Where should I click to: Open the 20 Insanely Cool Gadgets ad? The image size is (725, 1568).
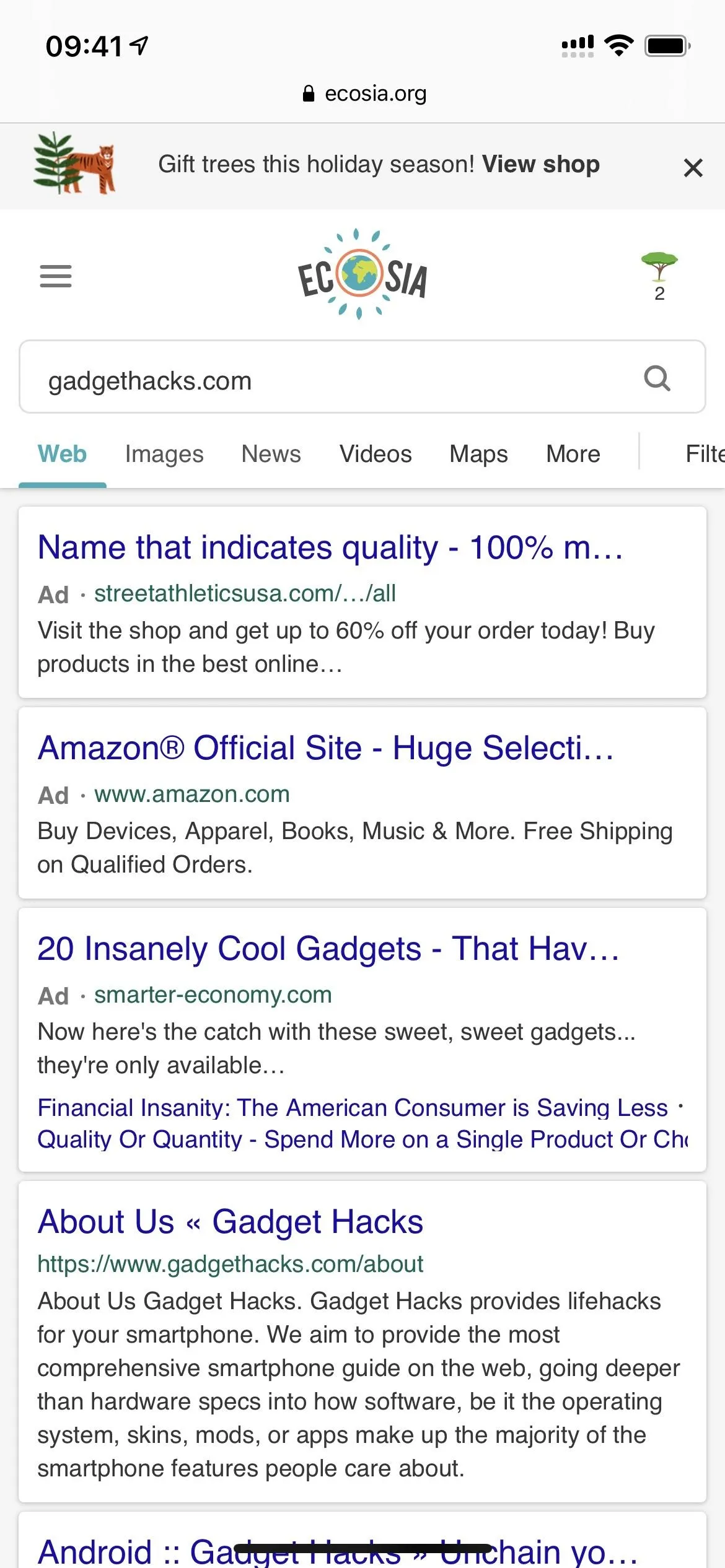[x=328, y=948]
